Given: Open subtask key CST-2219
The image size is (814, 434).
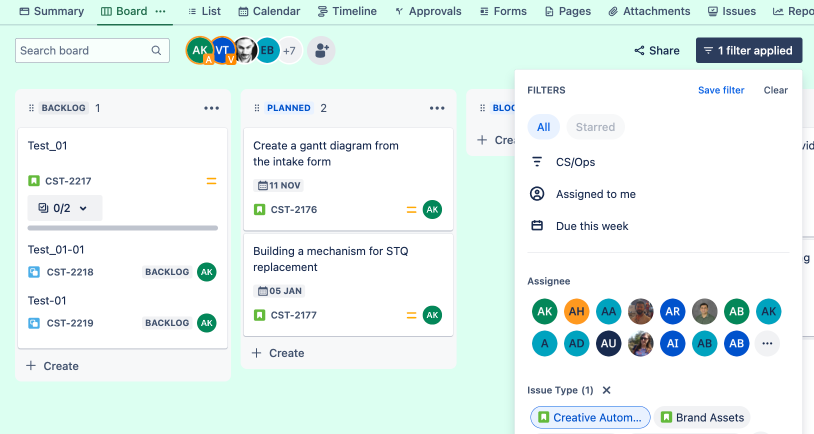Looking at the screenshot, I should pyautogui.click(x=70, y=323).
